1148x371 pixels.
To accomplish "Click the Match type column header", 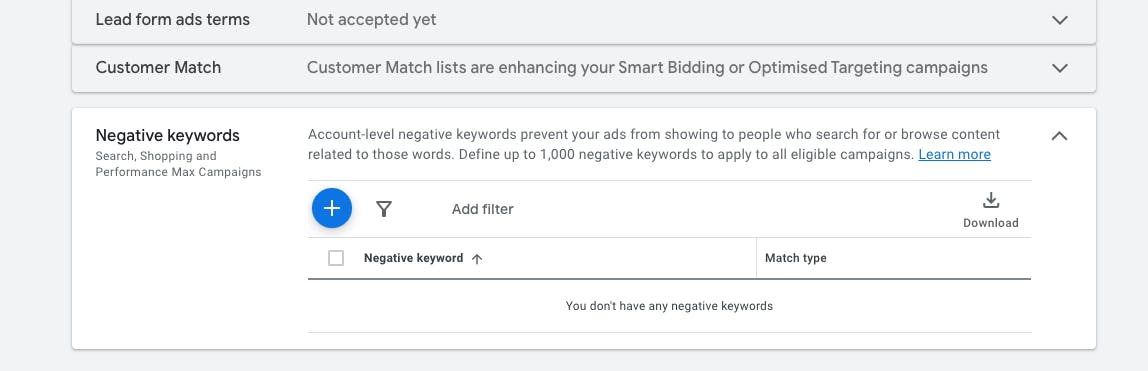I will (x=796, y=258).
